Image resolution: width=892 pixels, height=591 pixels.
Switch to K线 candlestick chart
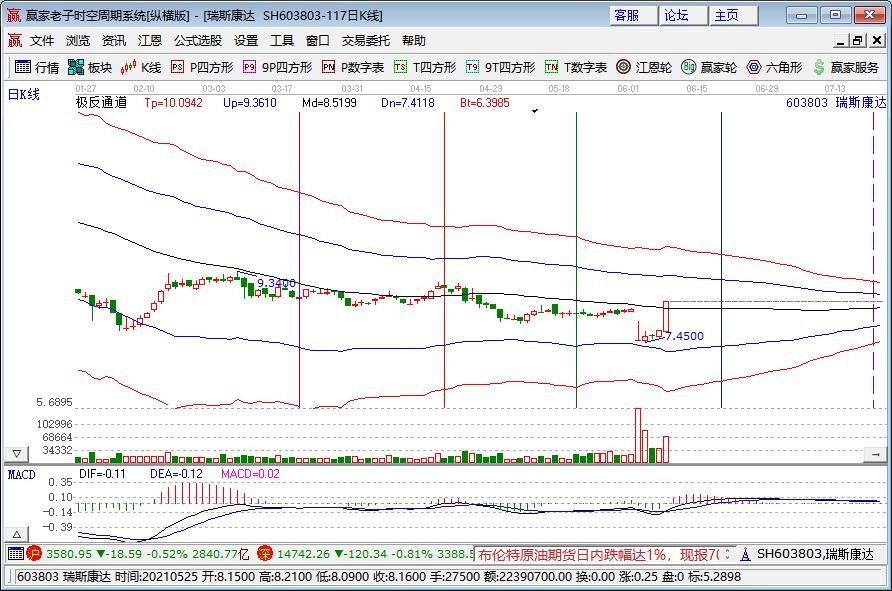[141, 67]
